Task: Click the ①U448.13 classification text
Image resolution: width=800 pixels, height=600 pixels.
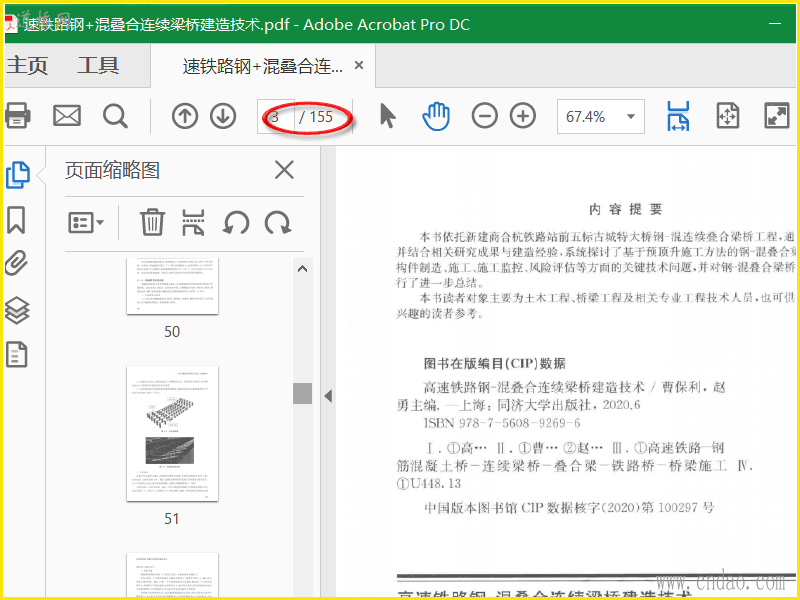Action: [429, 483]
